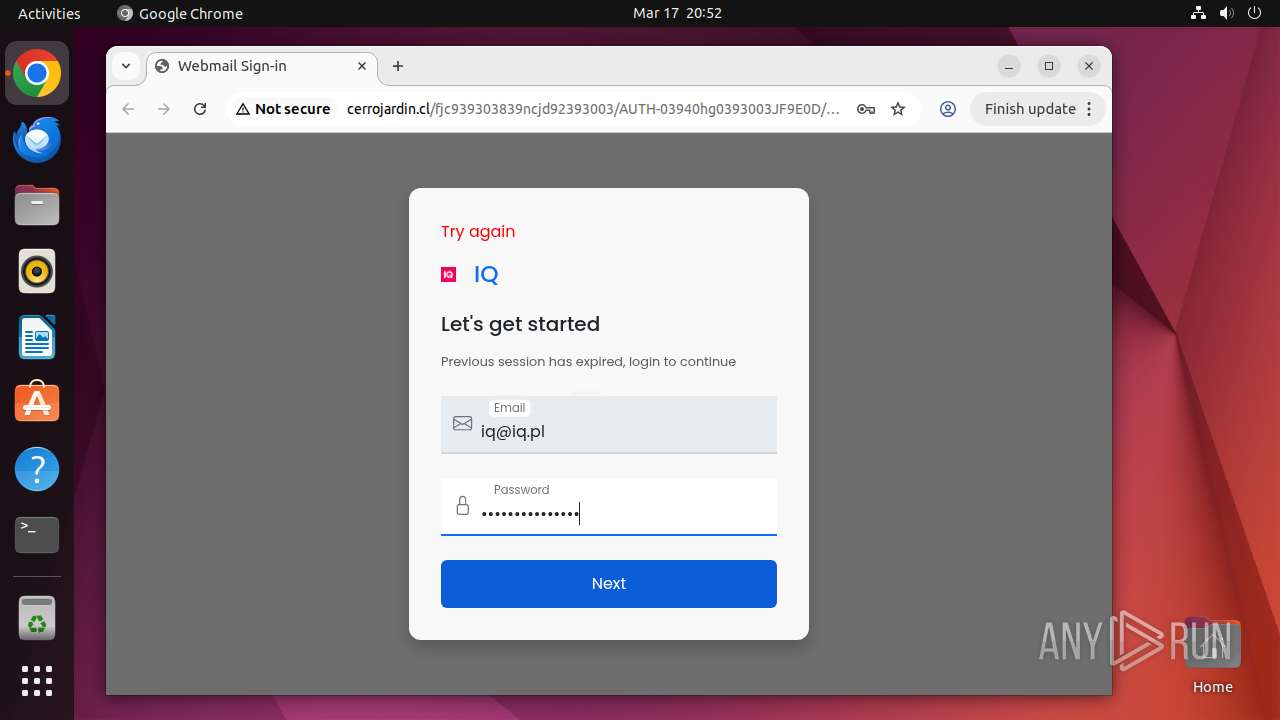Minimize the Chrome window
Viewport: 1280px width, 720px height.
click(x=1009, y=66)
